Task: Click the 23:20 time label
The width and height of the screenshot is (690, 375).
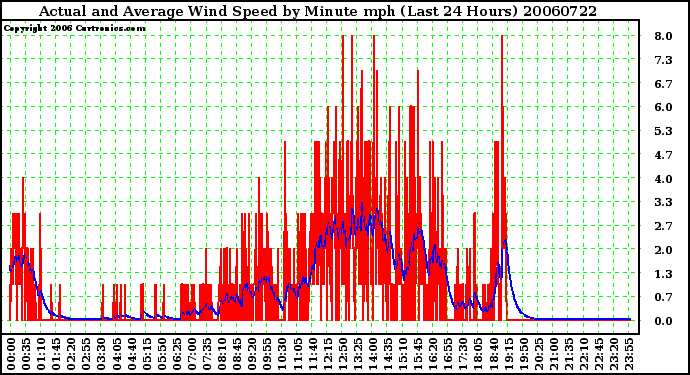Action: coord(614,354)
